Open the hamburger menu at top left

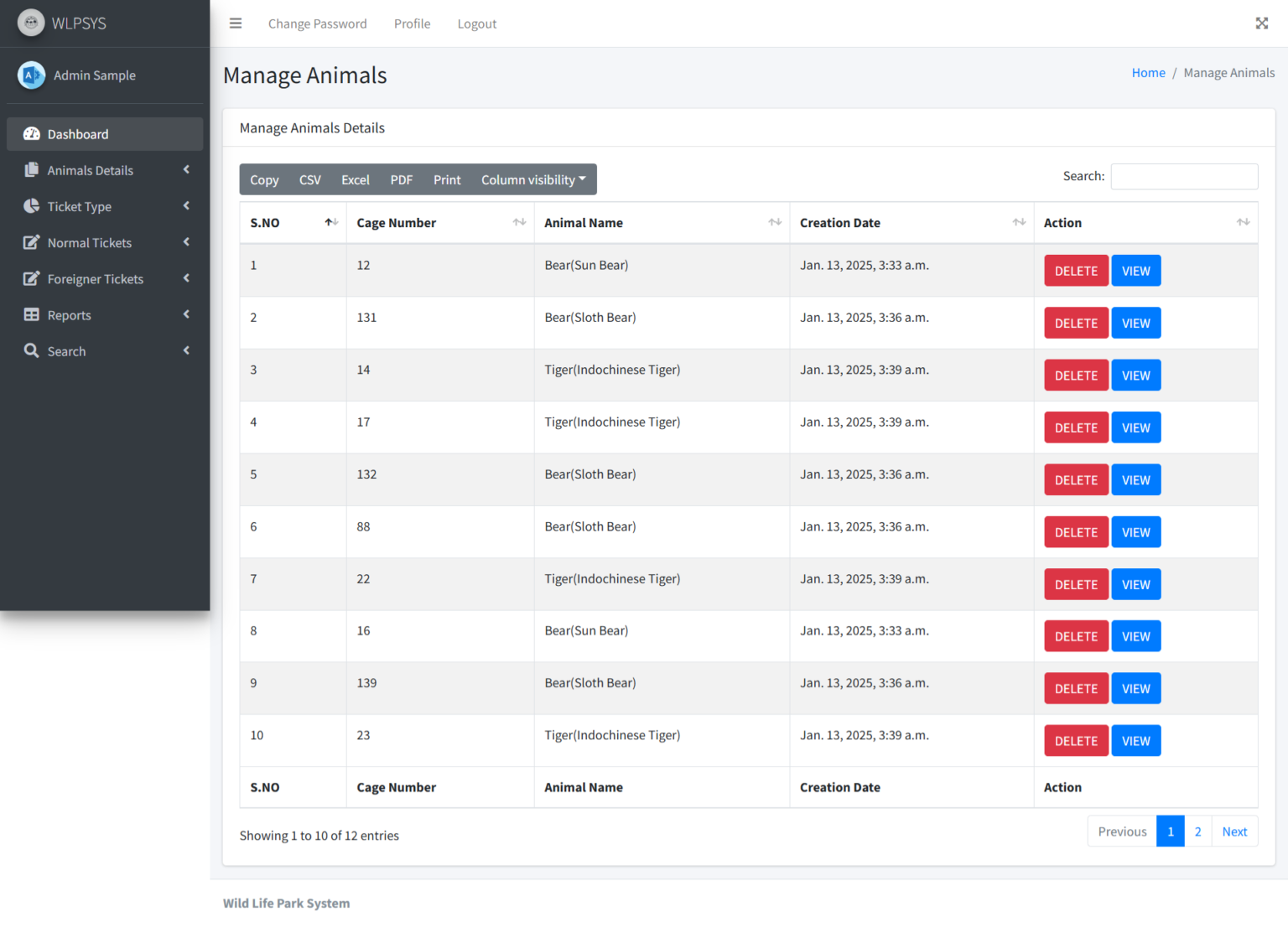[x=236, y=23]
